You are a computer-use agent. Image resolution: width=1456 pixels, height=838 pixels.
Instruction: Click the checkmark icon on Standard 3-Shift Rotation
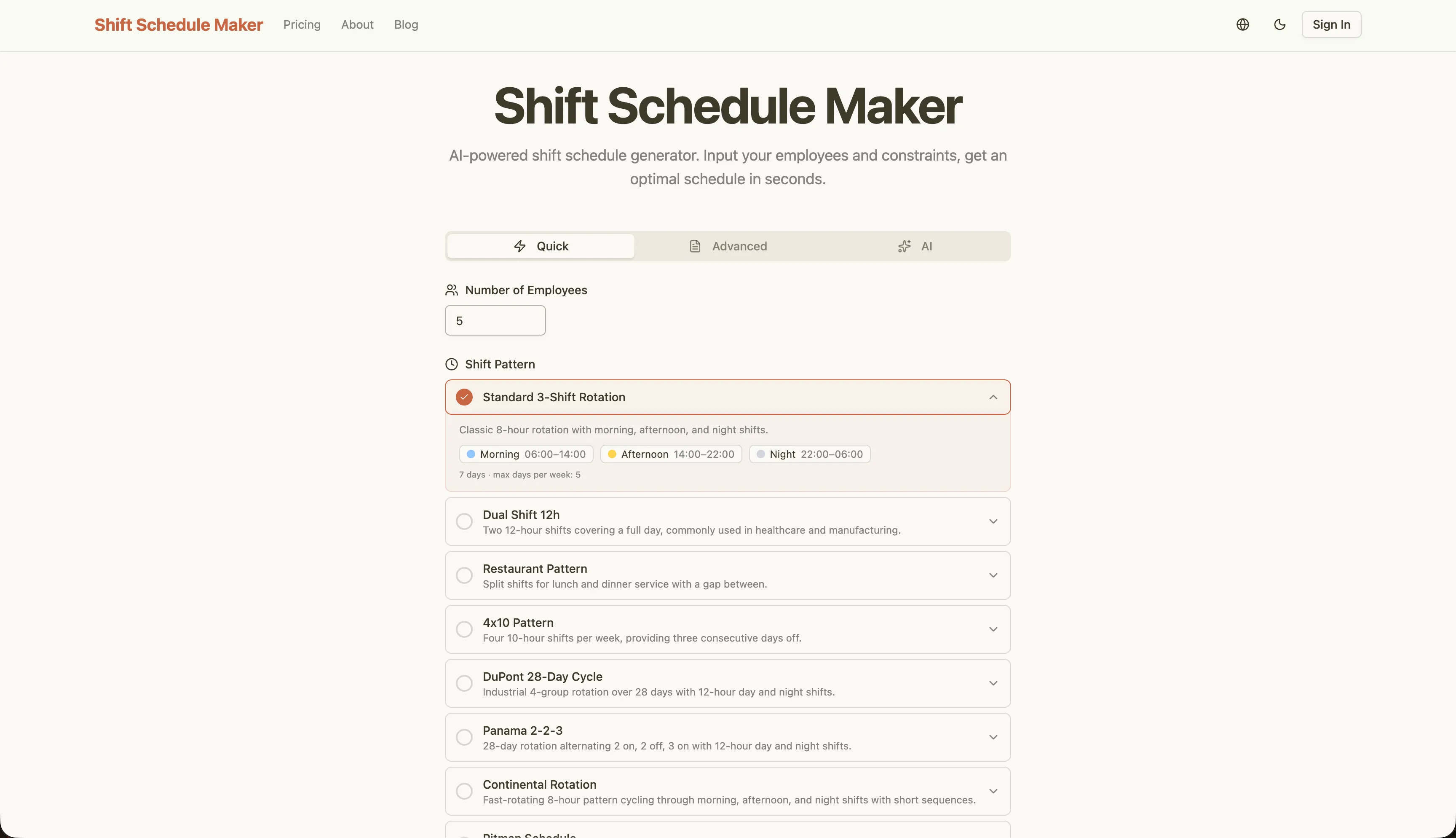point(463,397)
